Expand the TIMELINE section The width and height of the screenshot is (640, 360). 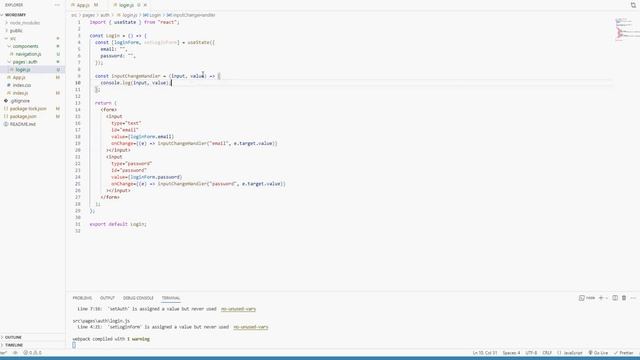14,345
